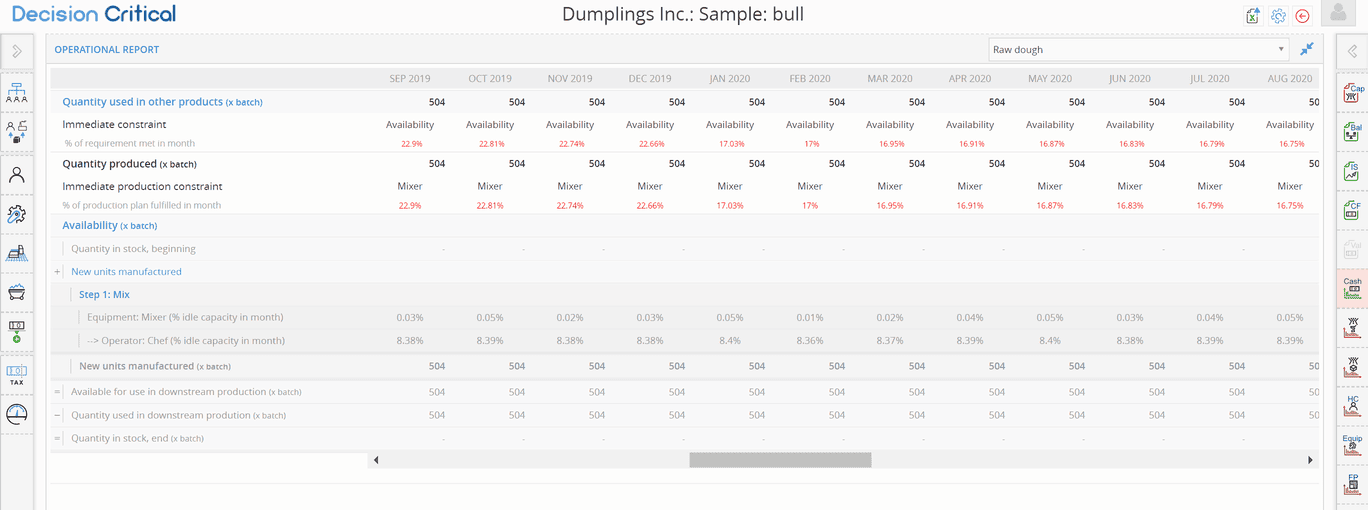Viewport: 1368px width, 510px height.
Task: Expand the blue New units manufactured row
Action: 58,272
